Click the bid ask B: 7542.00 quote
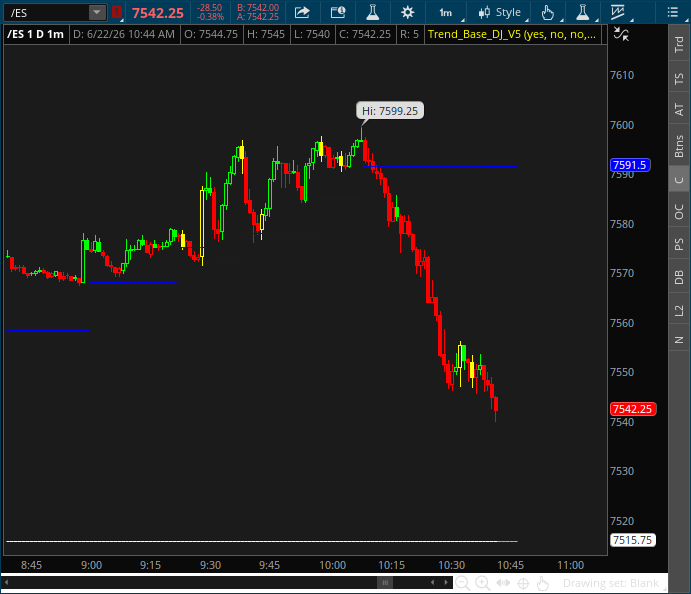 (258, 8)
